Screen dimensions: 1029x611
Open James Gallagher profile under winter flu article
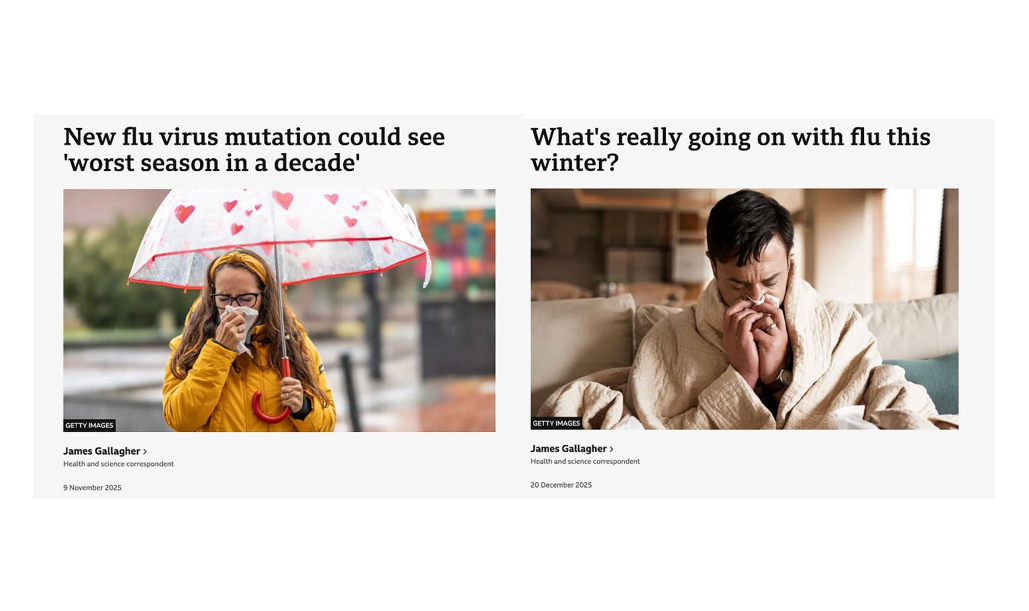568,448
